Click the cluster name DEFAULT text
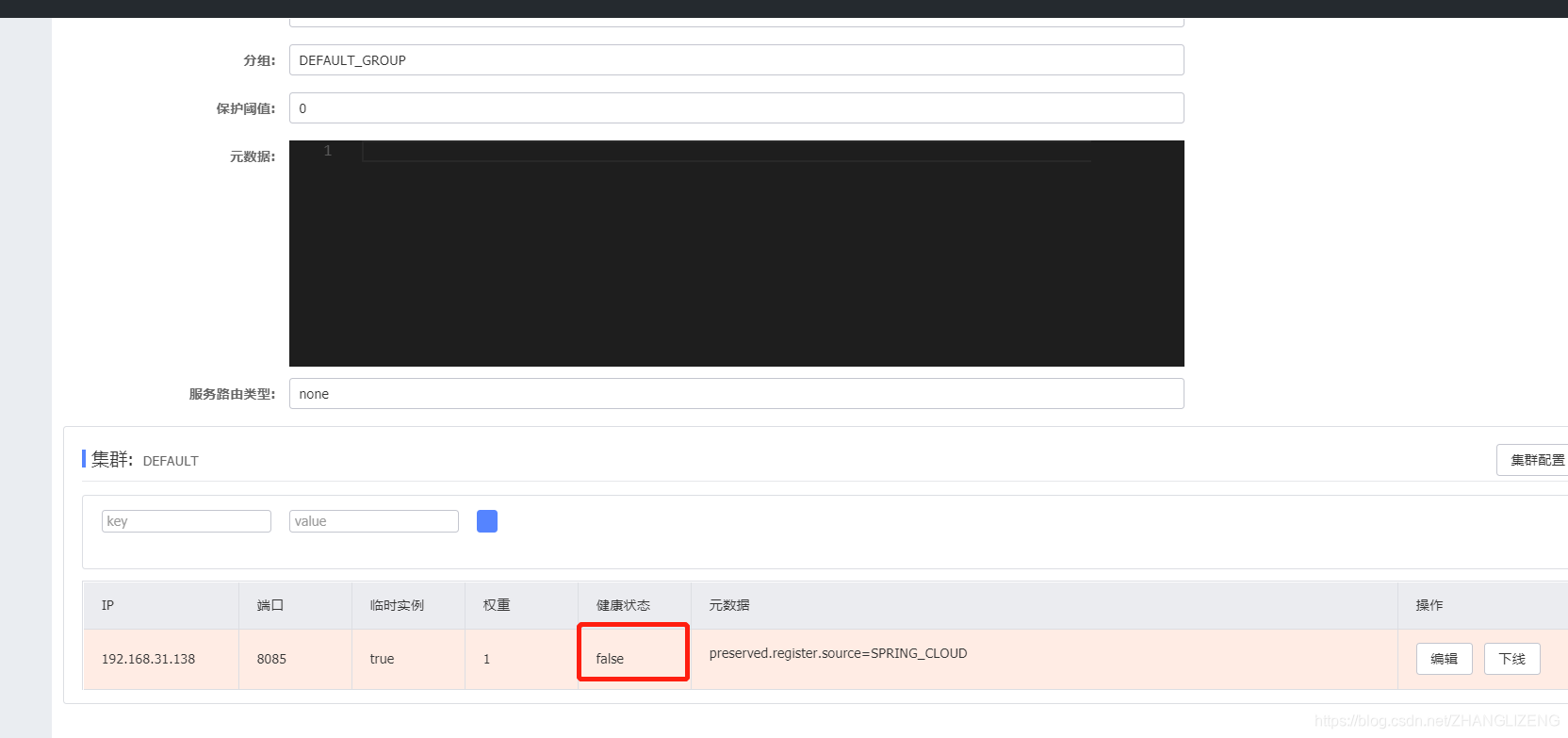The width and height of the screenshot is (1568, 738). click(171, 461)
